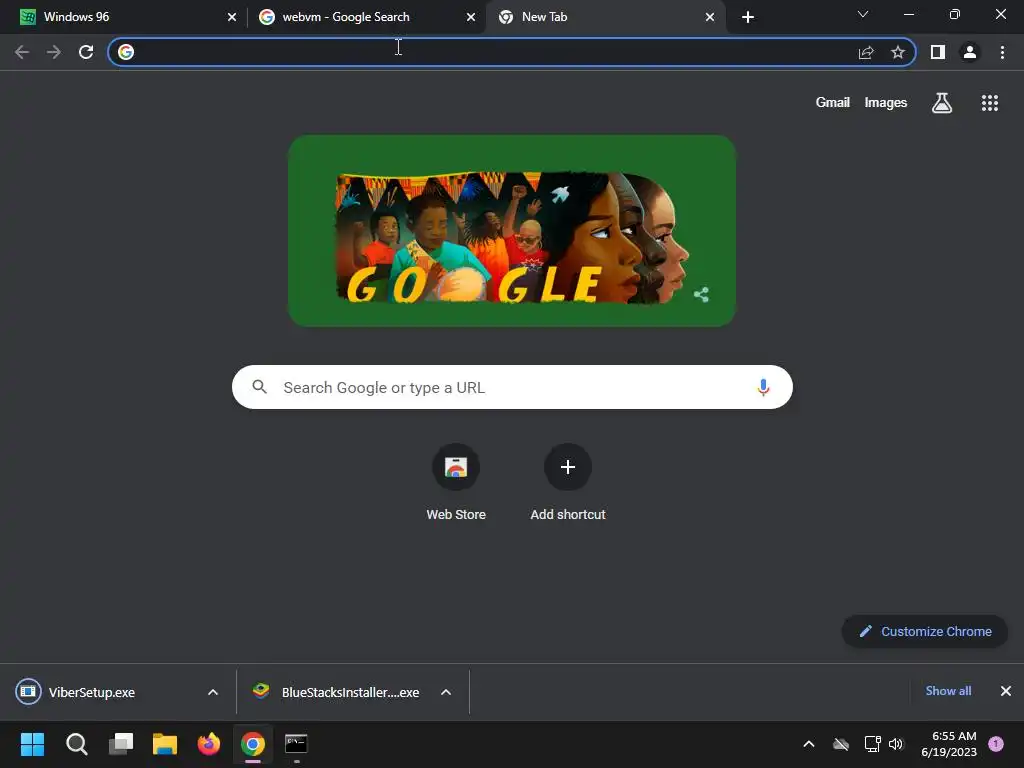
Task: Open the Chrome side panel
Action: coord(938,52)
